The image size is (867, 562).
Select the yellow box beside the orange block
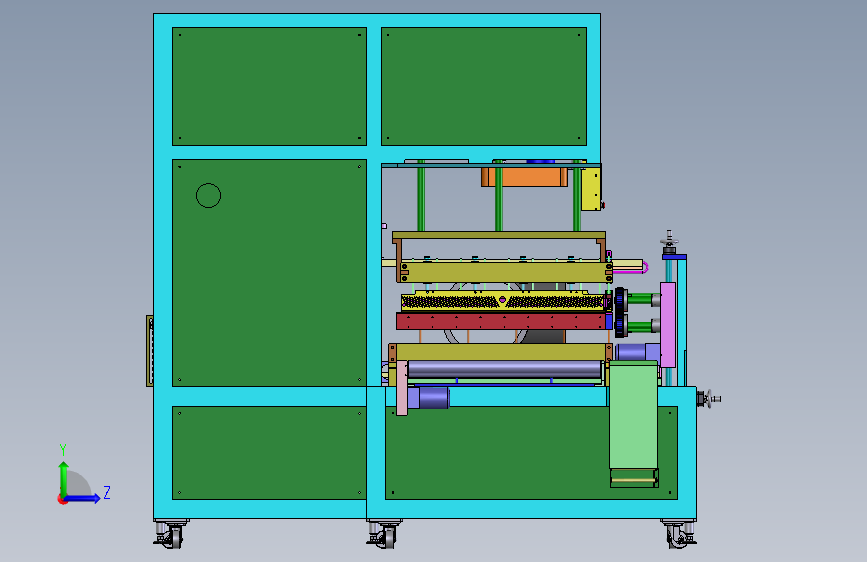pos(591,189)
